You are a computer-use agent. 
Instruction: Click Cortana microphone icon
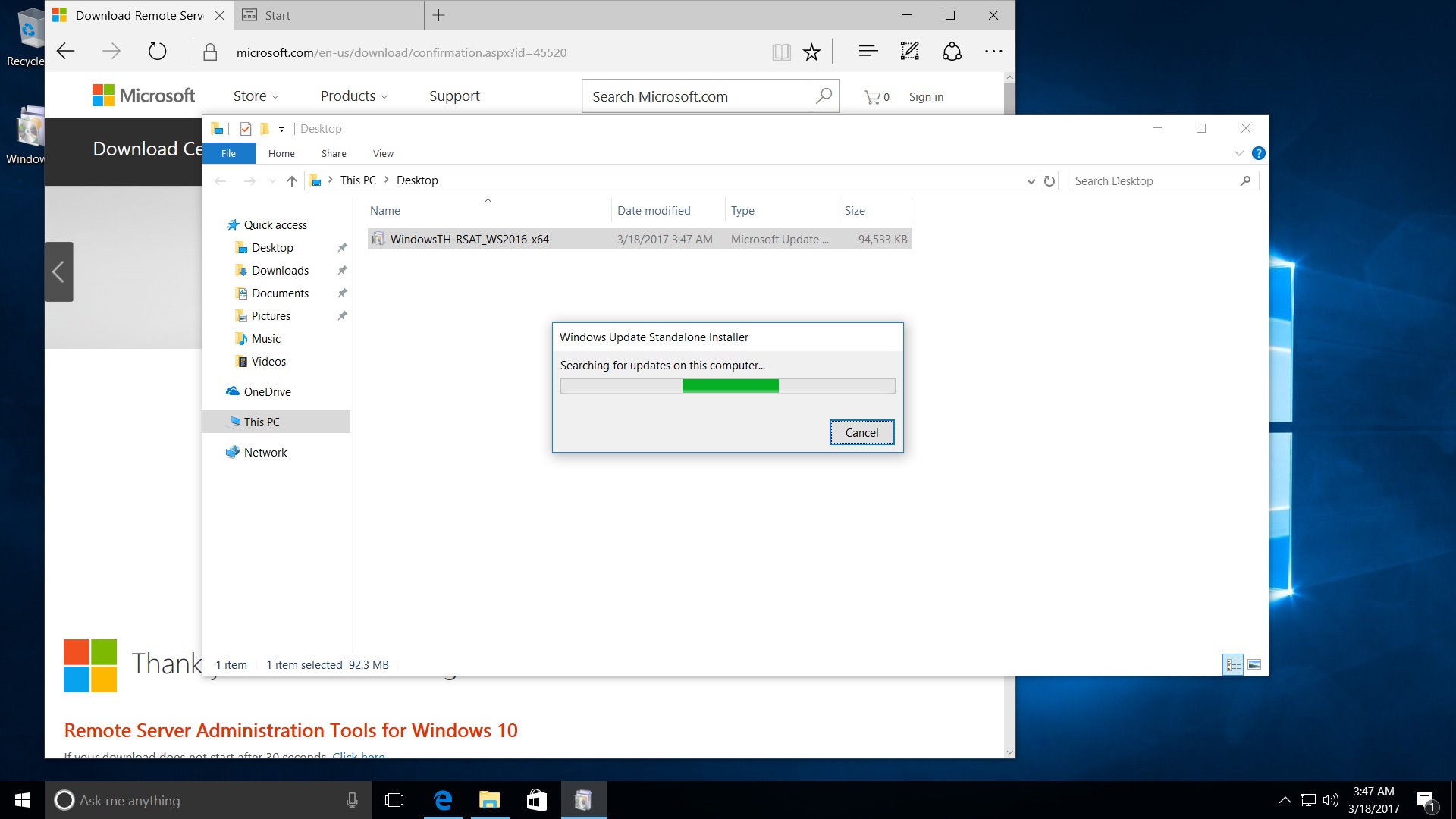point(352,800)
